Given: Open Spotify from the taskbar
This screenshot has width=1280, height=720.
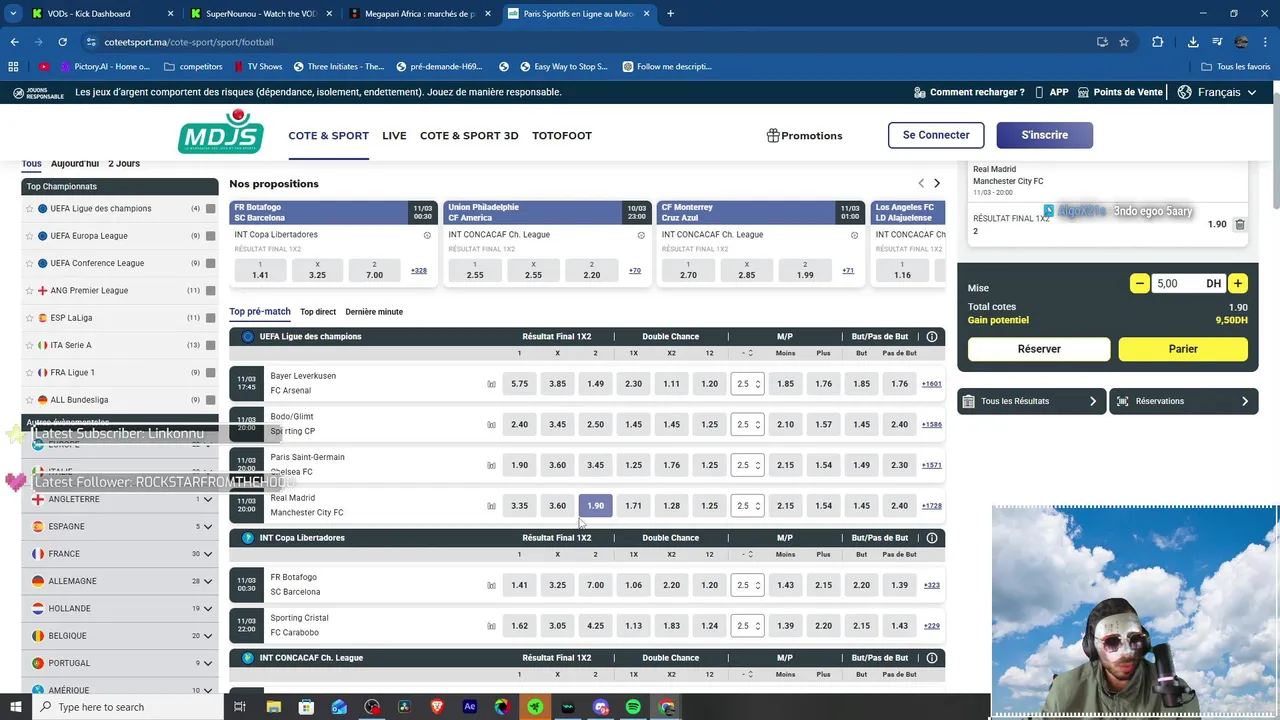Looking at the screenshot, I should 633,707.
